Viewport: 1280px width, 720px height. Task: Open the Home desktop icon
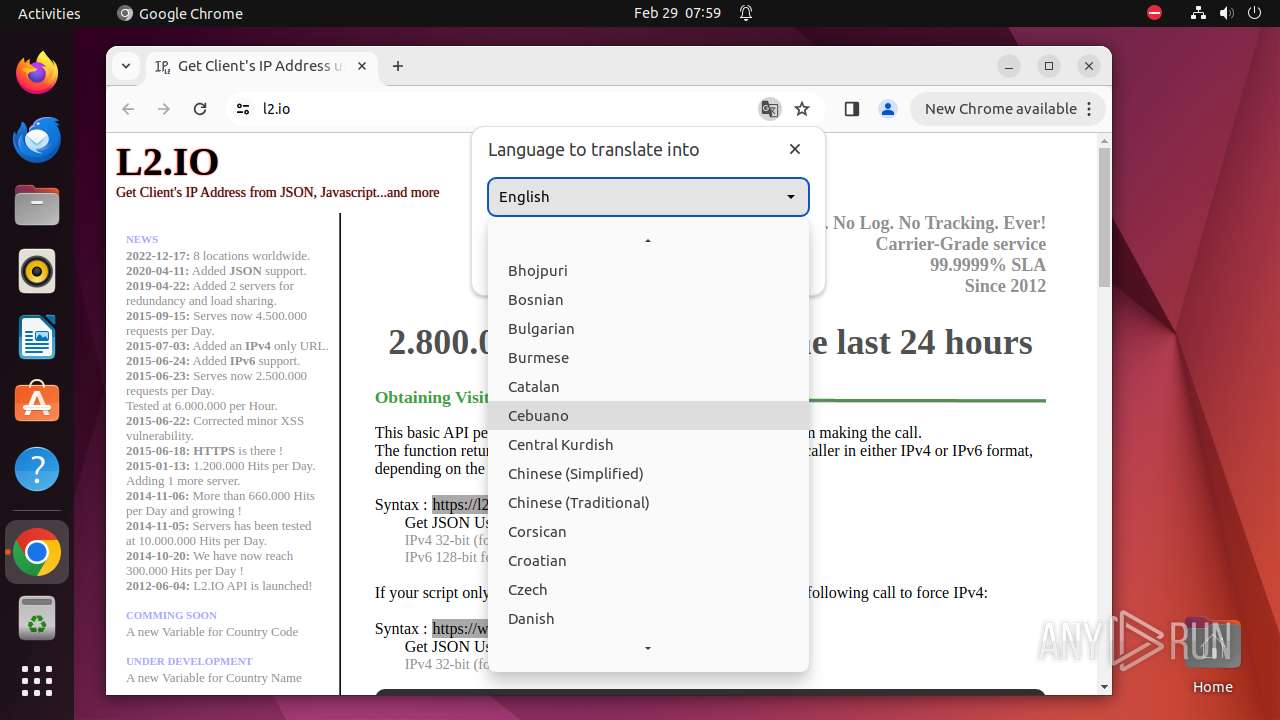tap(1212, 656)
